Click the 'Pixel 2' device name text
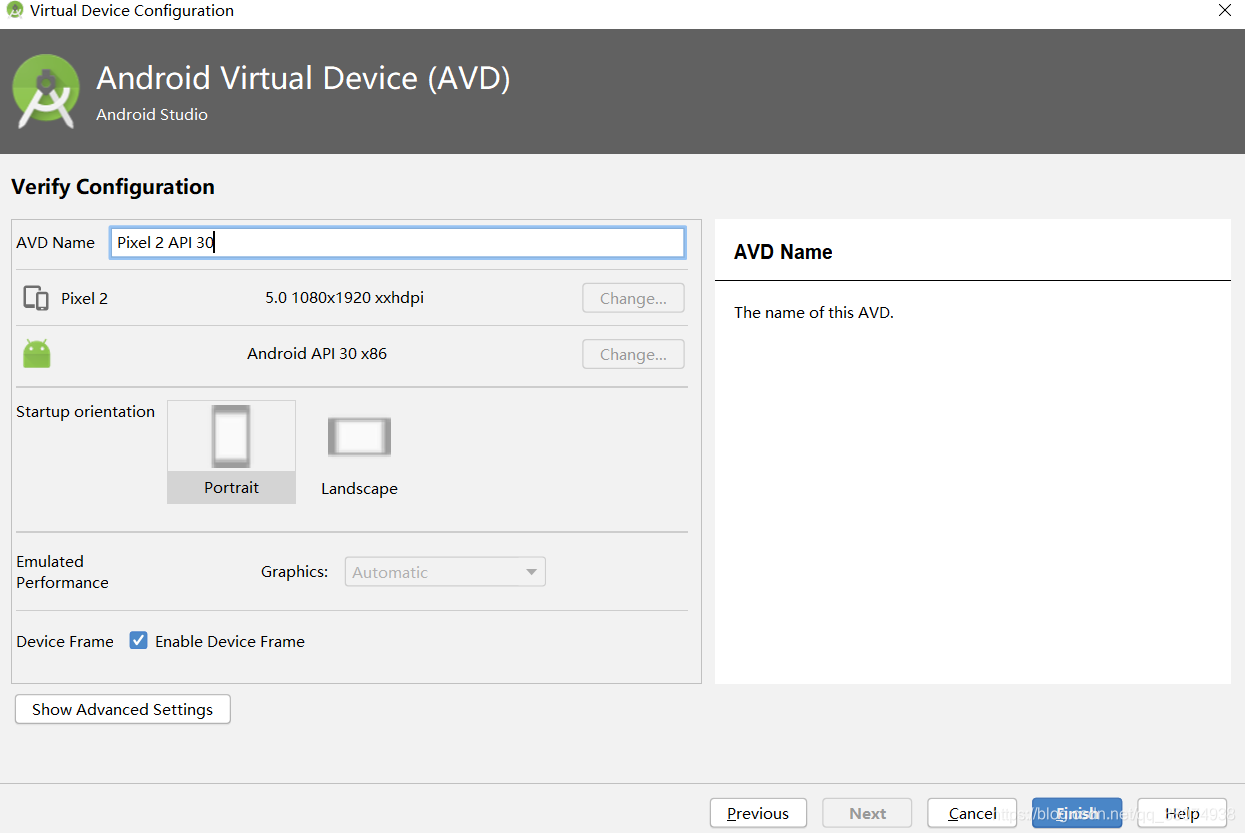The image size is (1245, 833). [84, 298]
